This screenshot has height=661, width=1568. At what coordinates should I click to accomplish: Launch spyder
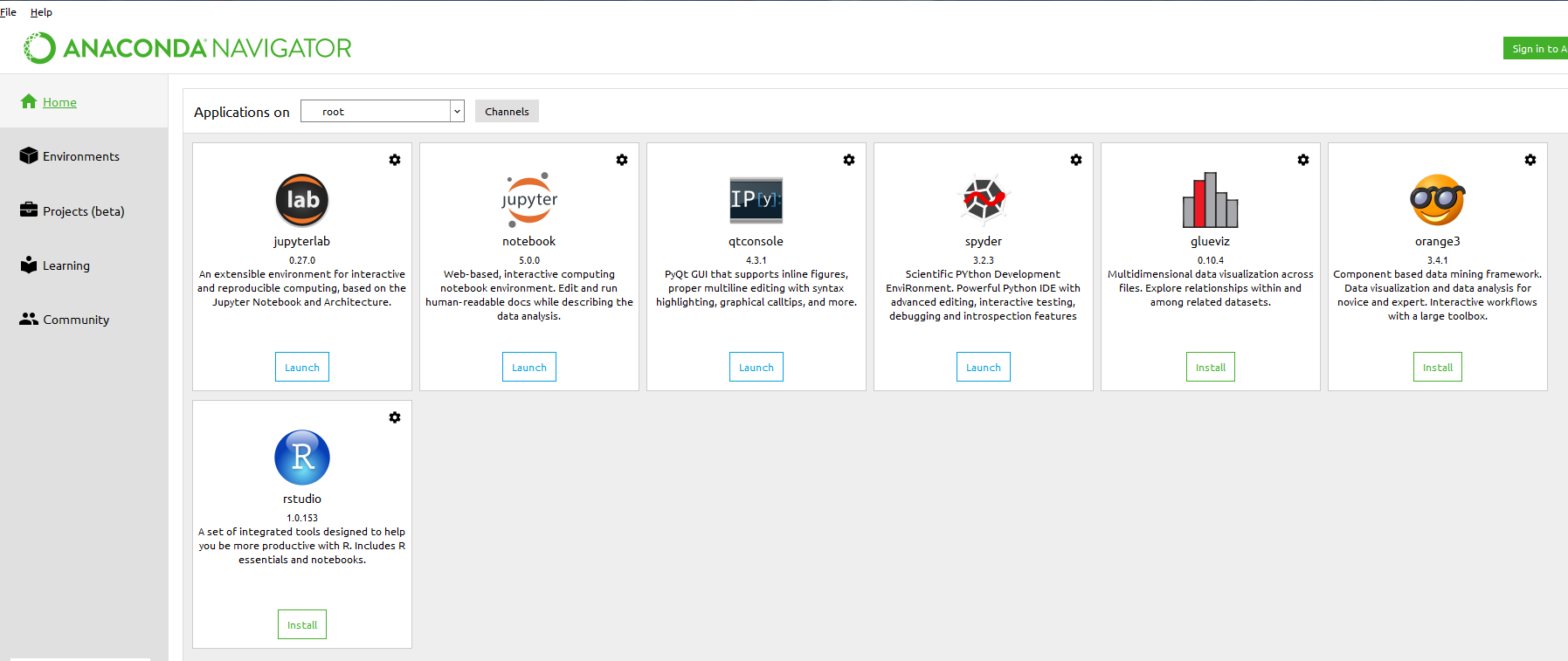[x=984, y=367]
